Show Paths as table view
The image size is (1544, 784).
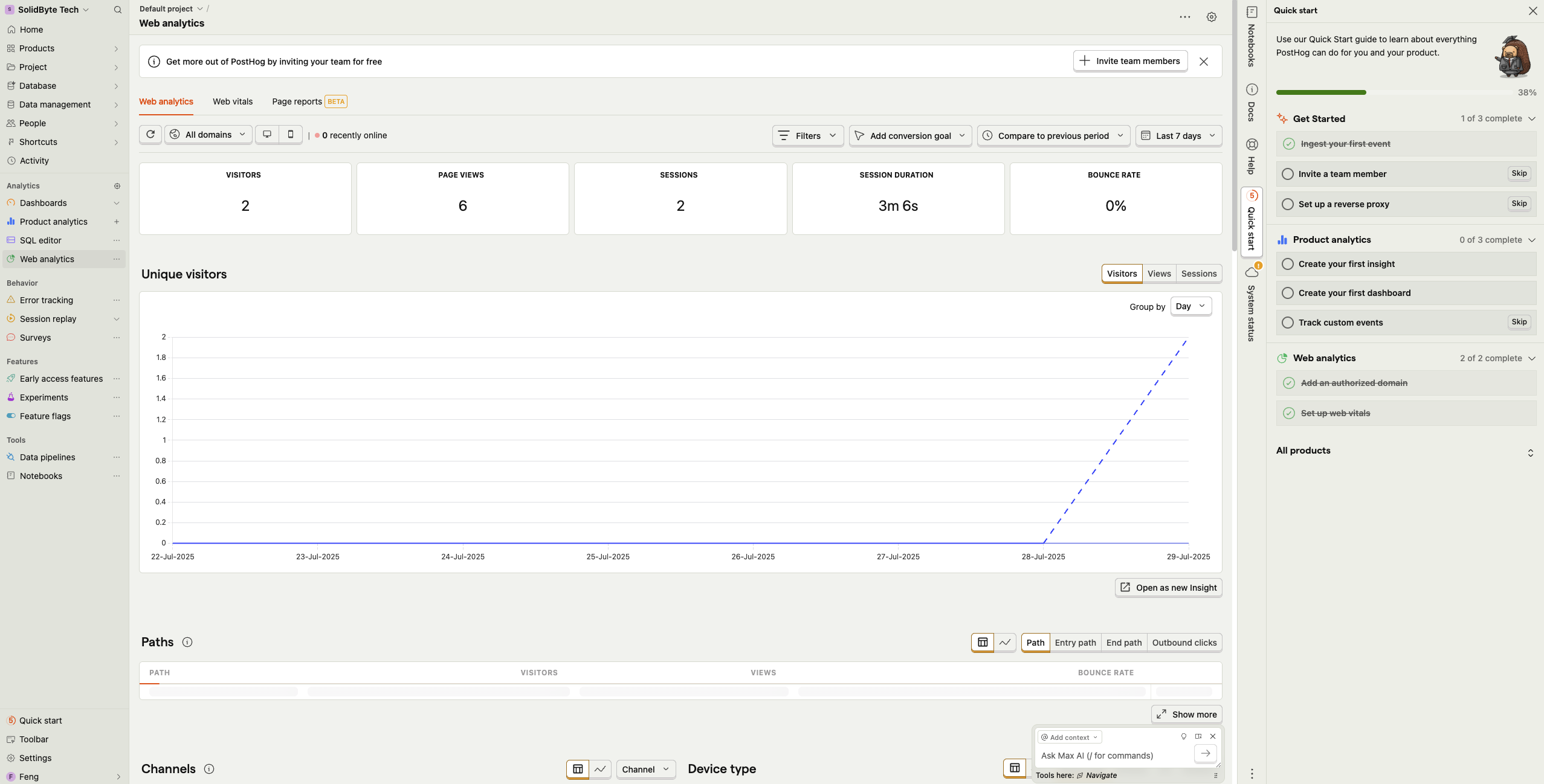[983, 642]
